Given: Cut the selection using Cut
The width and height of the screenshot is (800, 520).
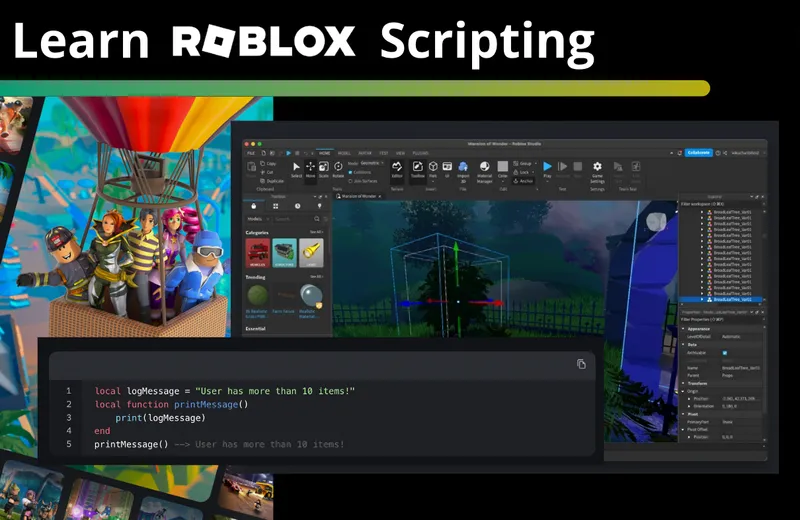Looking at the screenshot, I should coord(267,172).
